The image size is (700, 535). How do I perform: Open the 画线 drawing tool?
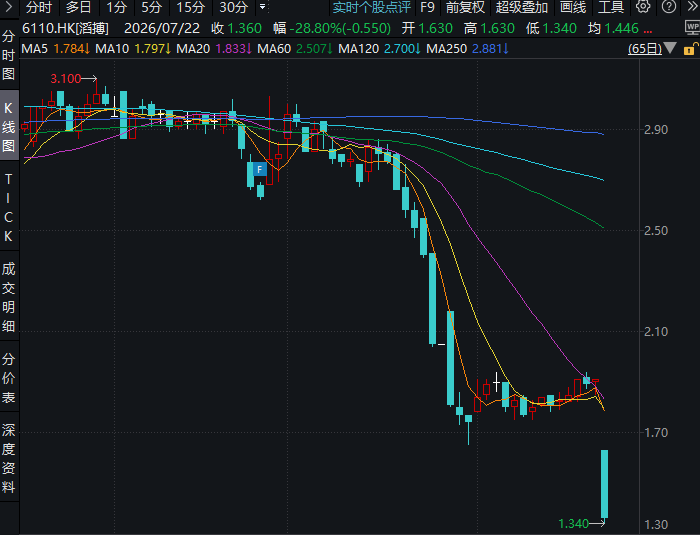(x=573, y=7)
